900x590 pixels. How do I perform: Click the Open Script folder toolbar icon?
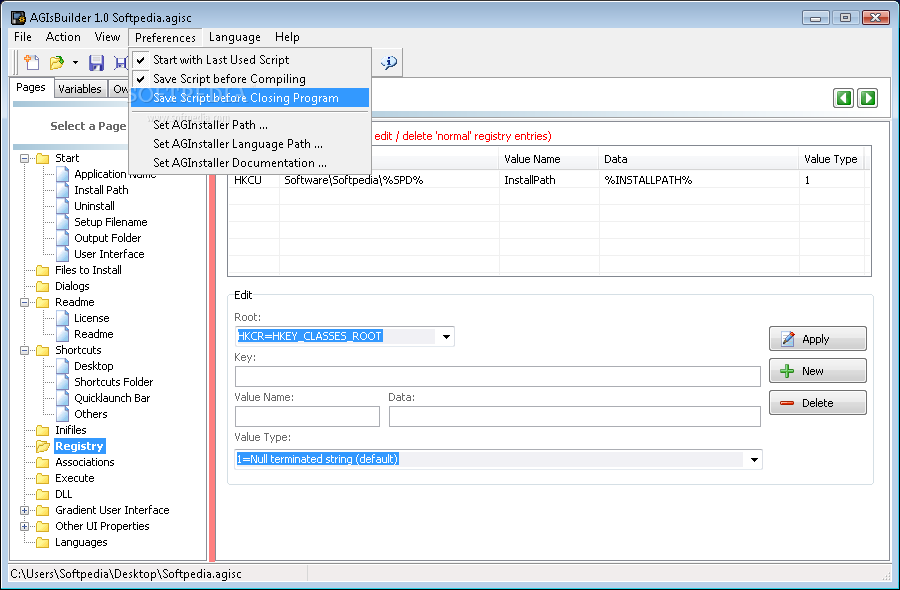point(57,62)
